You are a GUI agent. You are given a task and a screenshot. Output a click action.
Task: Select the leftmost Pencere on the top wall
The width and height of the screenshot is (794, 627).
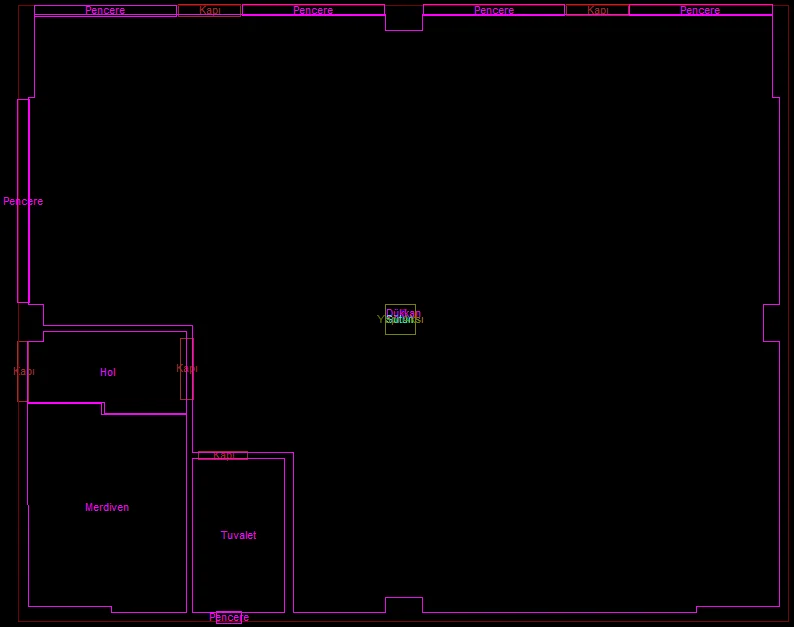pos(105,10)
